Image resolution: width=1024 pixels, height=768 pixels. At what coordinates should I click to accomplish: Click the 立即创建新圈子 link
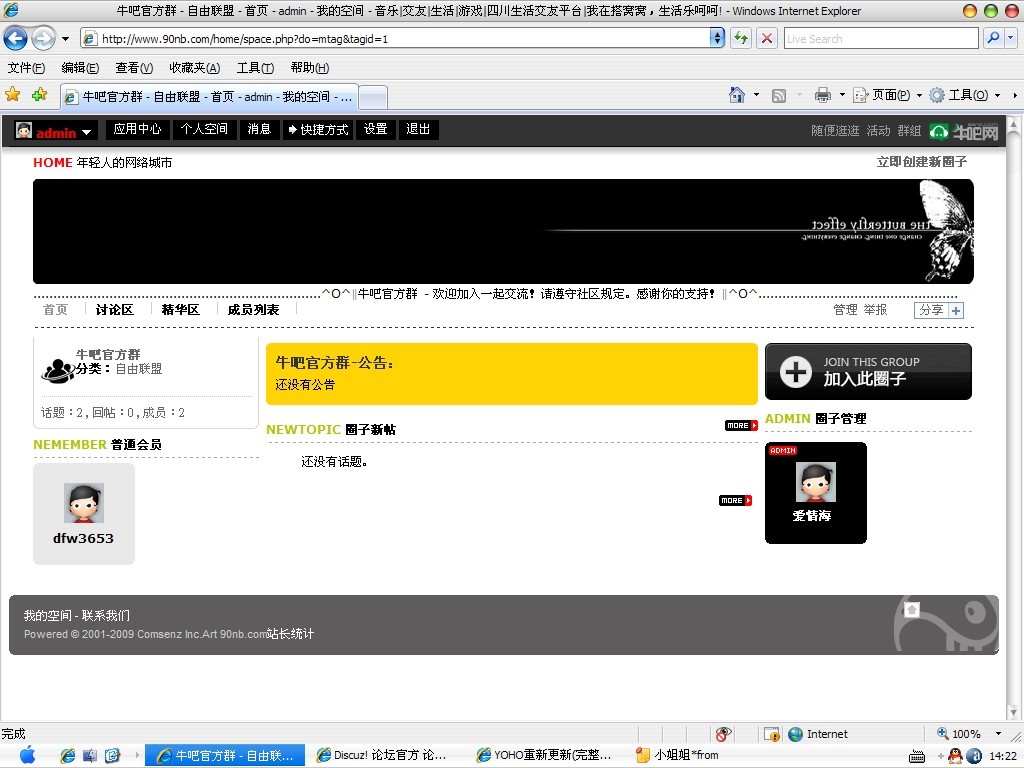[x=921, y=162]
